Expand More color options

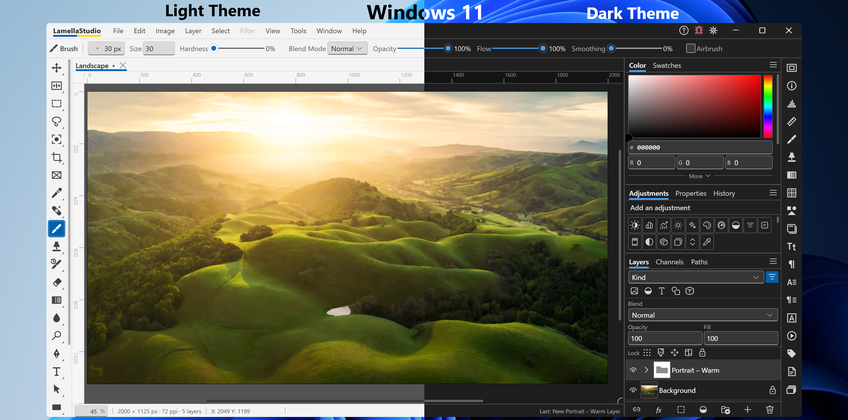(x=700, y=176)
